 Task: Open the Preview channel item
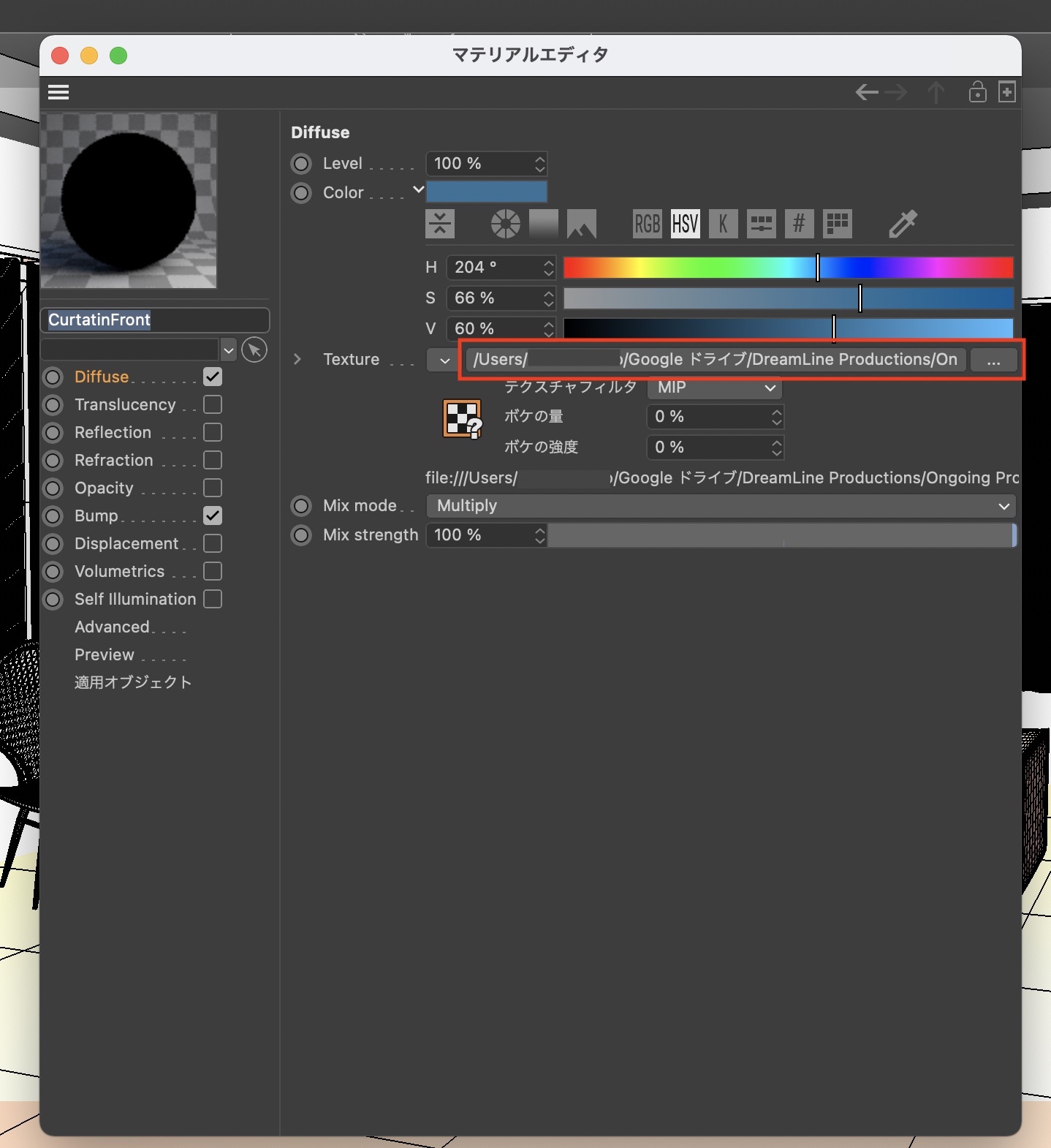(105, 654)
